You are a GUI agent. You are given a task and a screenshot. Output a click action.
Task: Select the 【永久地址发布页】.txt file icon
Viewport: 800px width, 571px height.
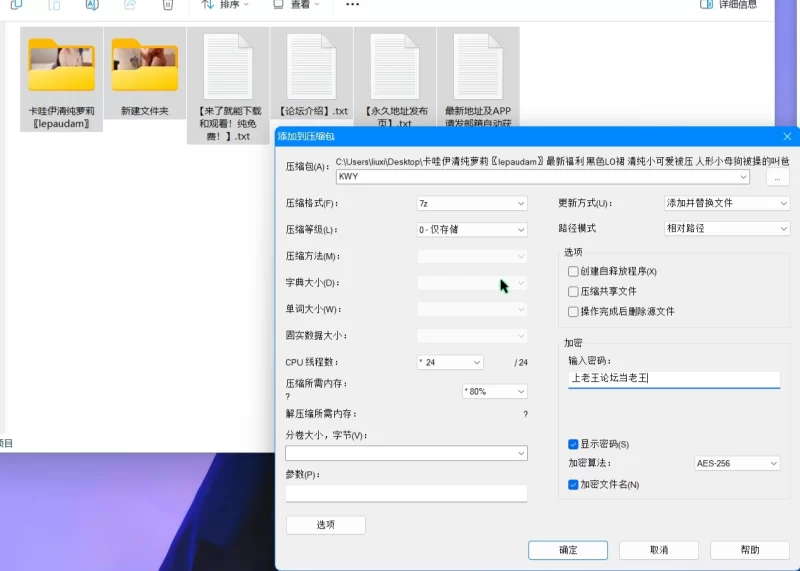click(395, 67)
